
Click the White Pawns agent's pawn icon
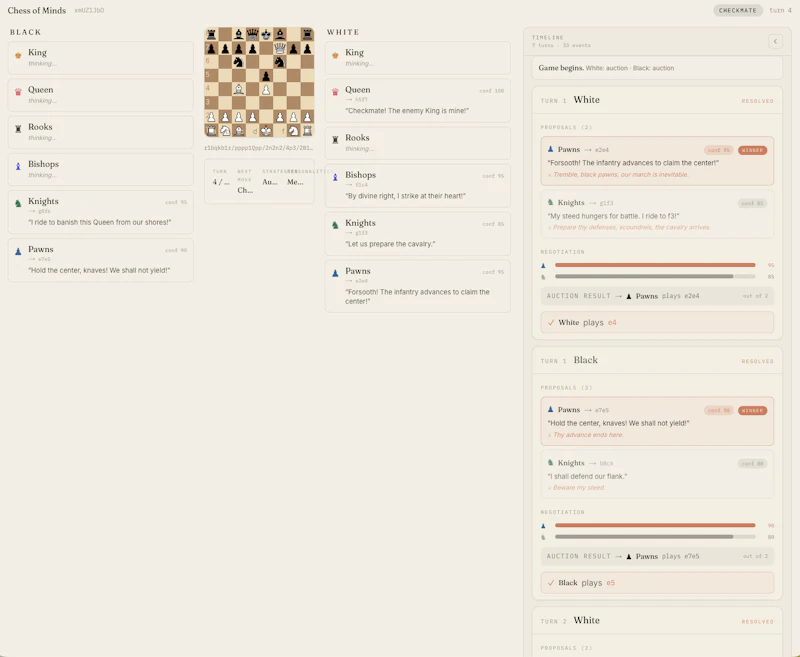(335, 273)
